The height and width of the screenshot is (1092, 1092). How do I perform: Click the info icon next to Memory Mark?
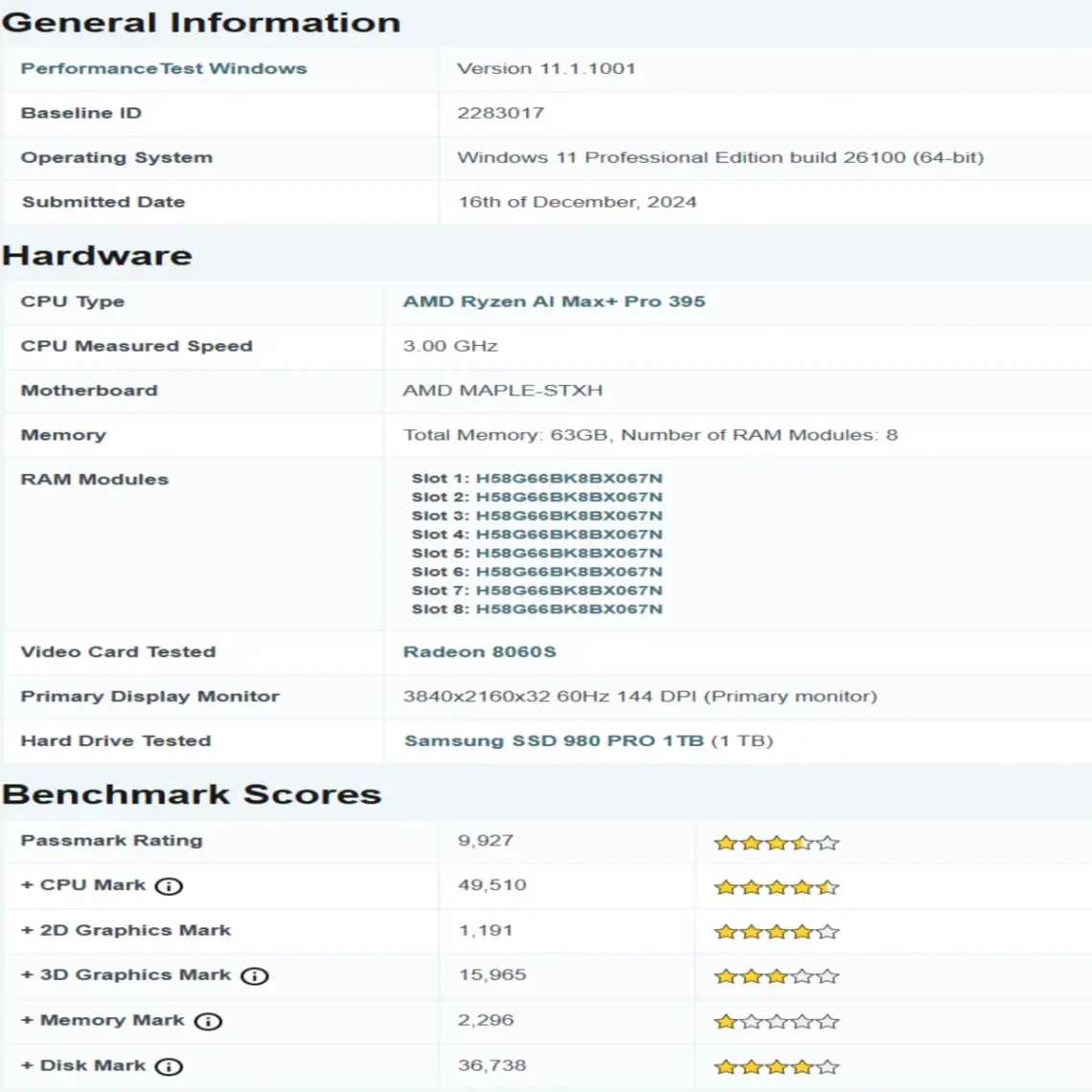[208, 1021]
